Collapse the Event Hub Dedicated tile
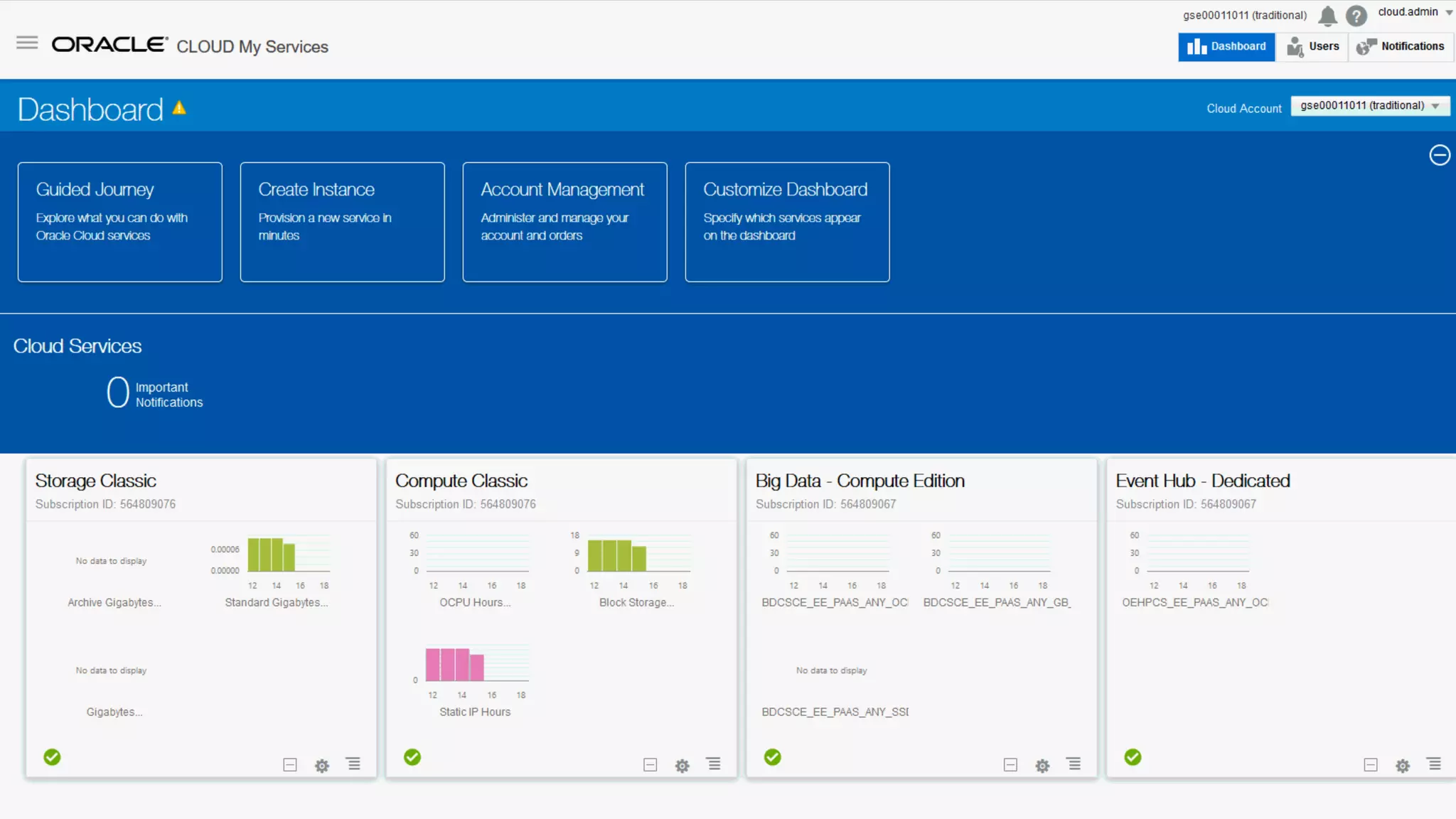This screenshot has height=819, width=1456. (x=1370, y=765)
